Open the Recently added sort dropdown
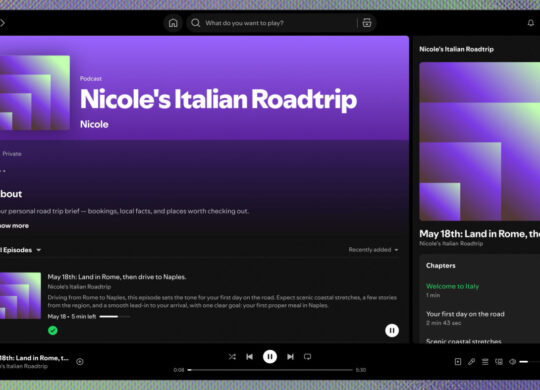Viewport: 540px width, 390px height. pyautogui.click(x=373, y=250)
